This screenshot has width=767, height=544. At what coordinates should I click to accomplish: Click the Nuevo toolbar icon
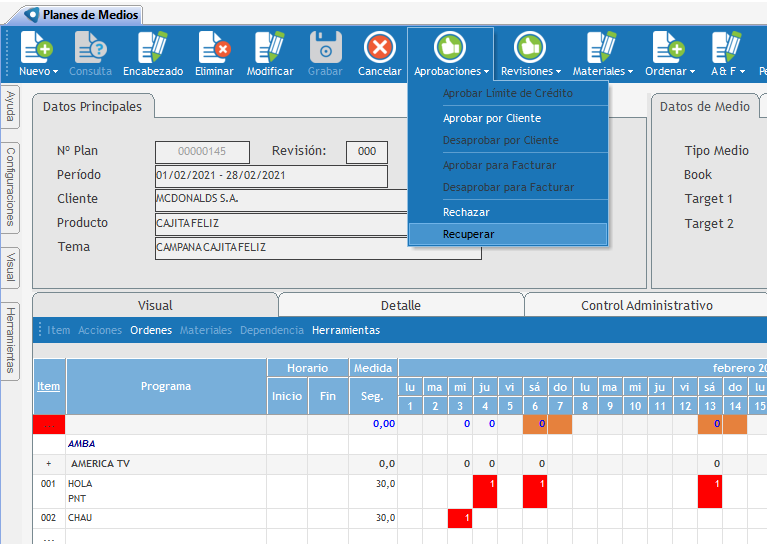tap(38, 47)
